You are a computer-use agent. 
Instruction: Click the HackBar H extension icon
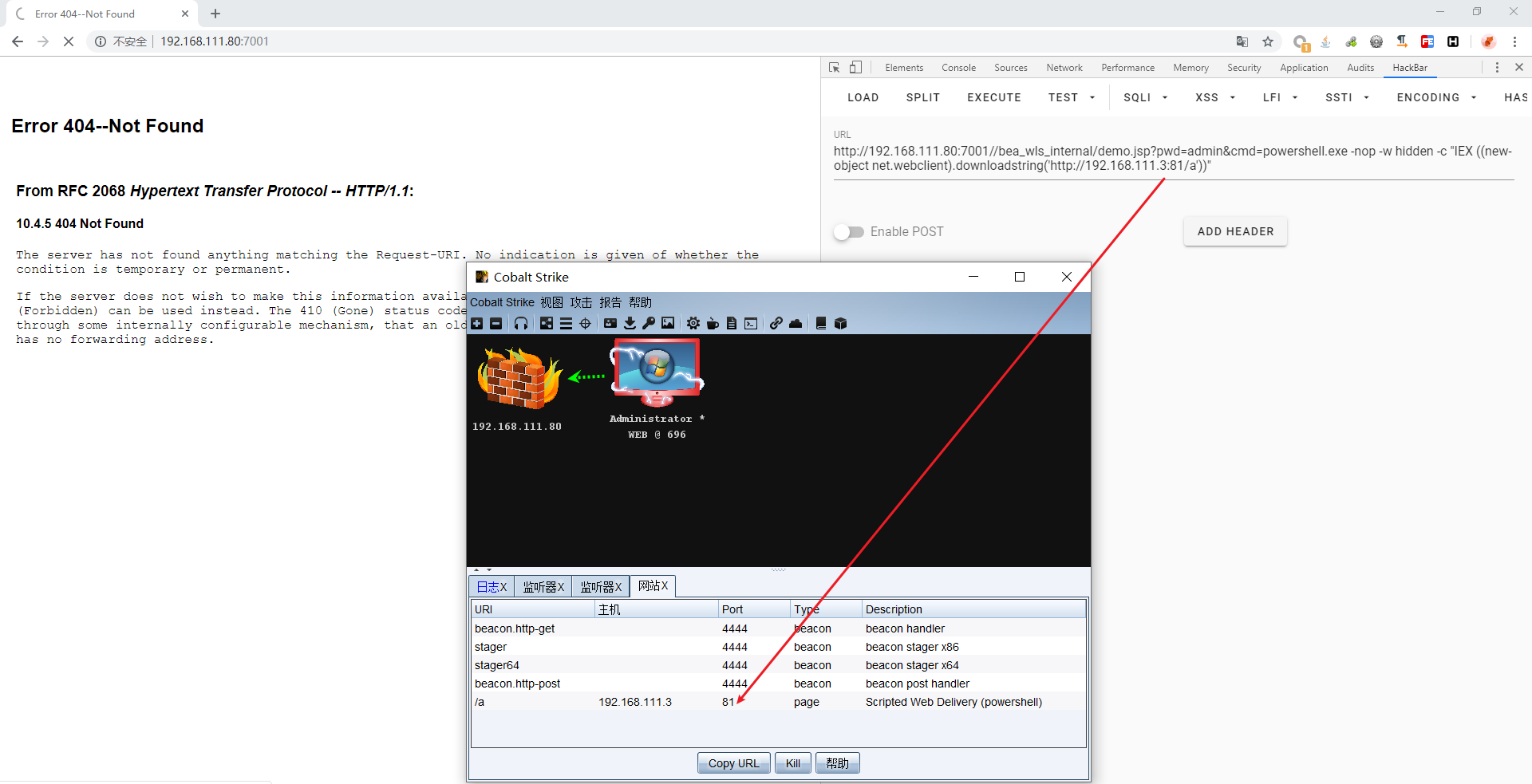pyautogui.click(x=1453, y=41)
